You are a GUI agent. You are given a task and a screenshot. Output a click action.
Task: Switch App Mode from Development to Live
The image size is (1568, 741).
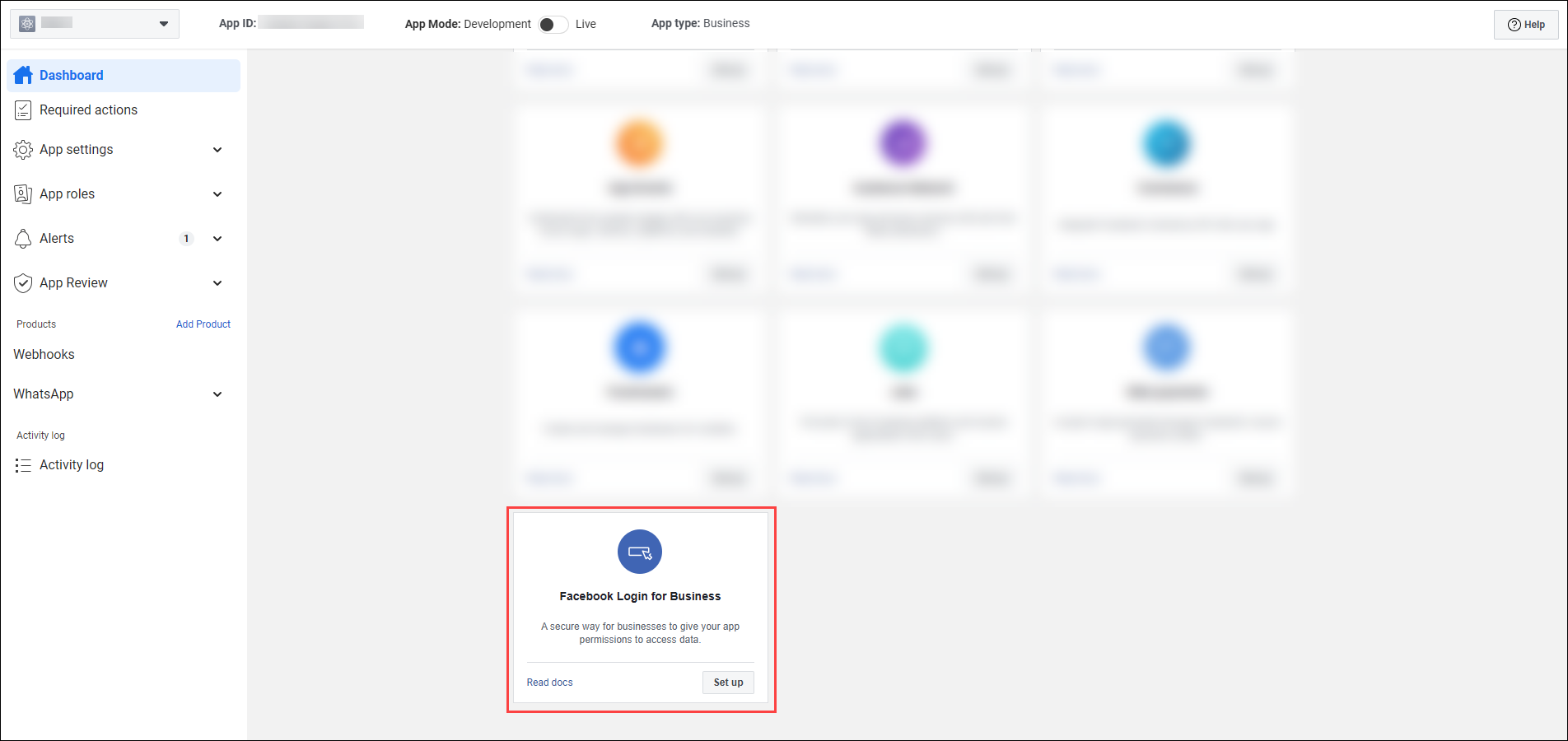(x=553, y=24)
